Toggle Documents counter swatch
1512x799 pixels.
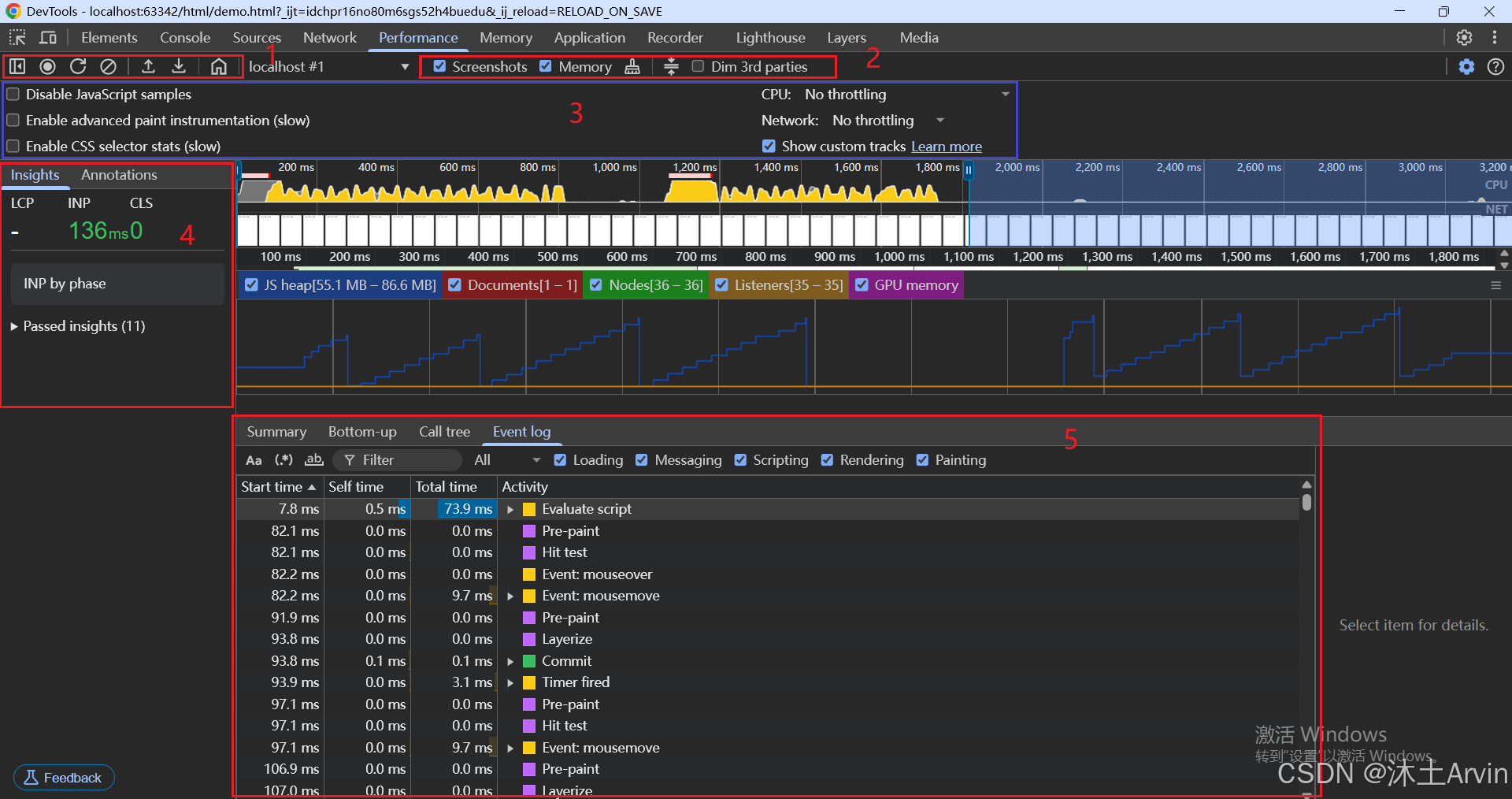click(454, 285)
